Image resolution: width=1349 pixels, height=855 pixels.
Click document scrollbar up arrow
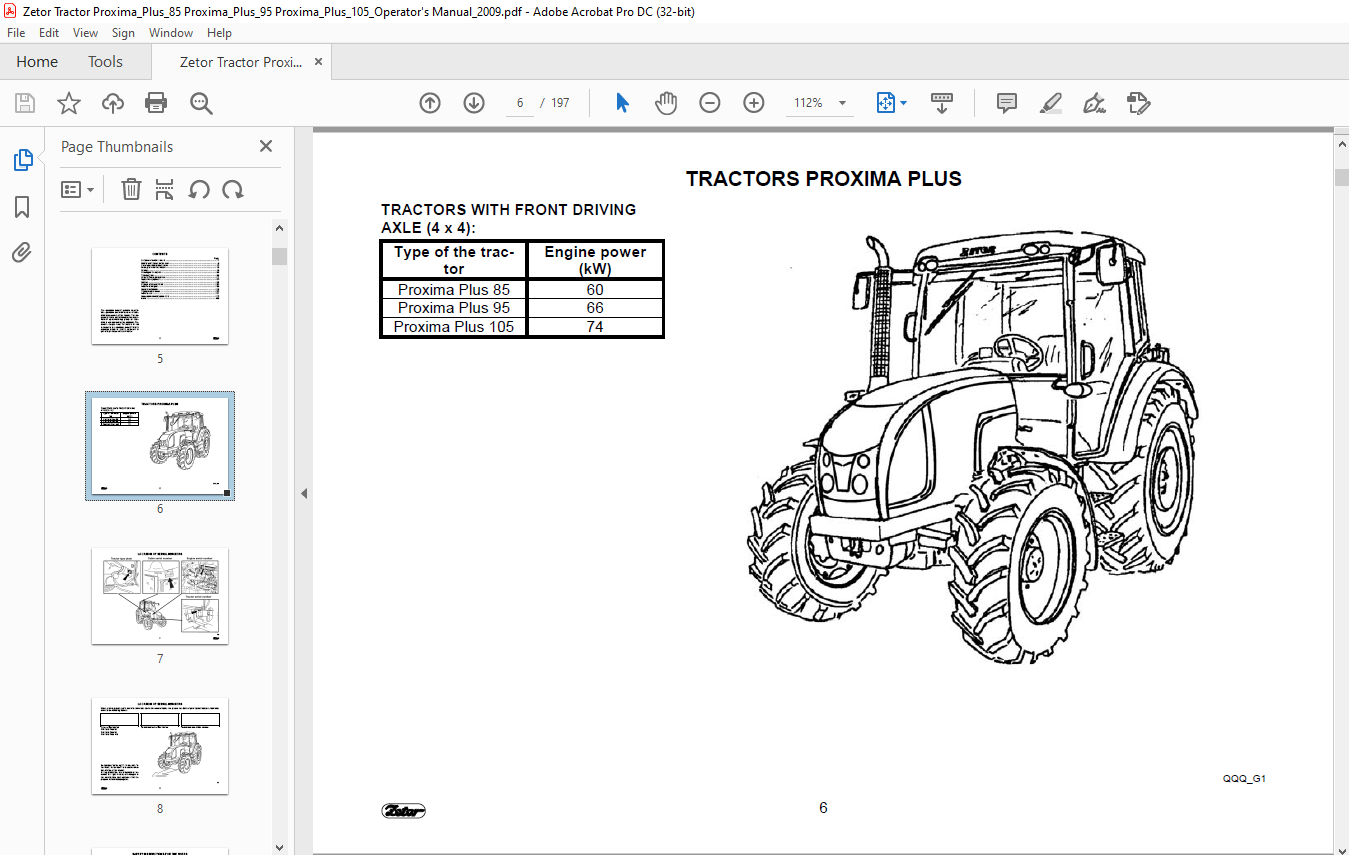tap(1341, 143)
